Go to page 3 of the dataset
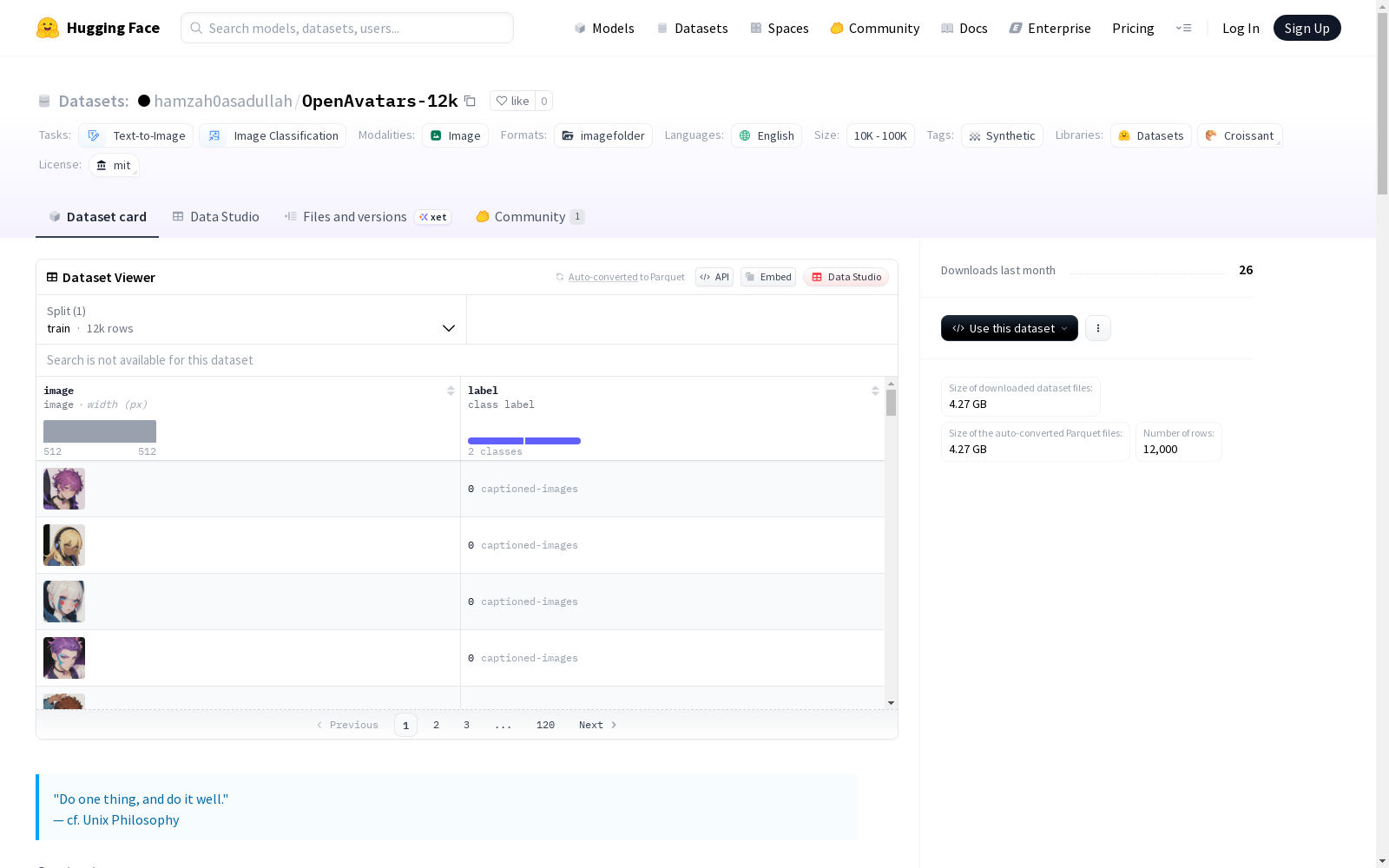 tap(466, 725)
